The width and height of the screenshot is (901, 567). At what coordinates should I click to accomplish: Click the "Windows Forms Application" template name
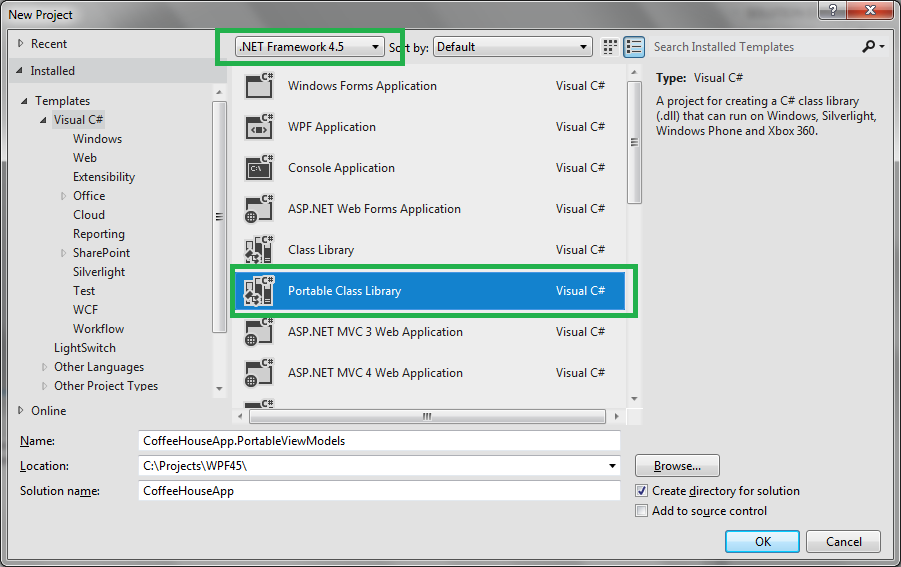[x=362, y=86]
